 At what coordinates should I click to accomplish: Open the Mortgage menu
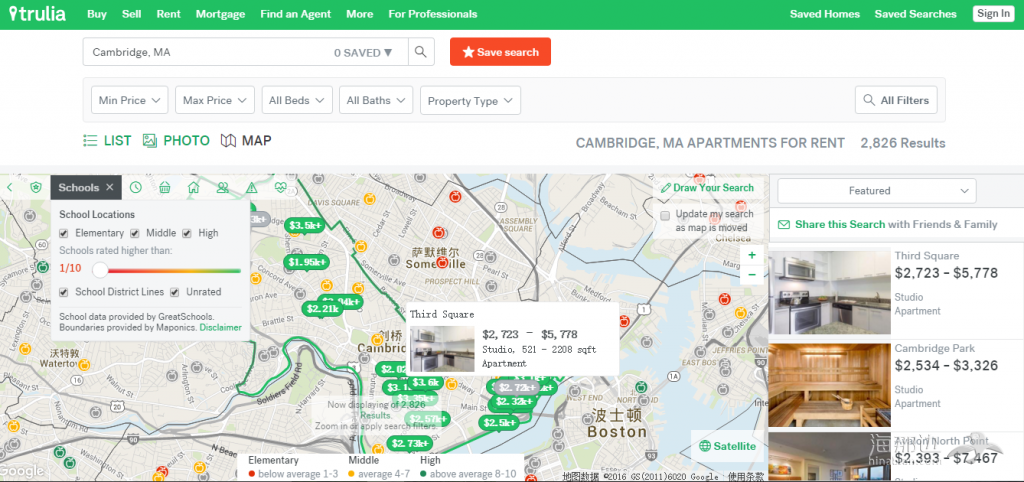[x=221, y=14]
